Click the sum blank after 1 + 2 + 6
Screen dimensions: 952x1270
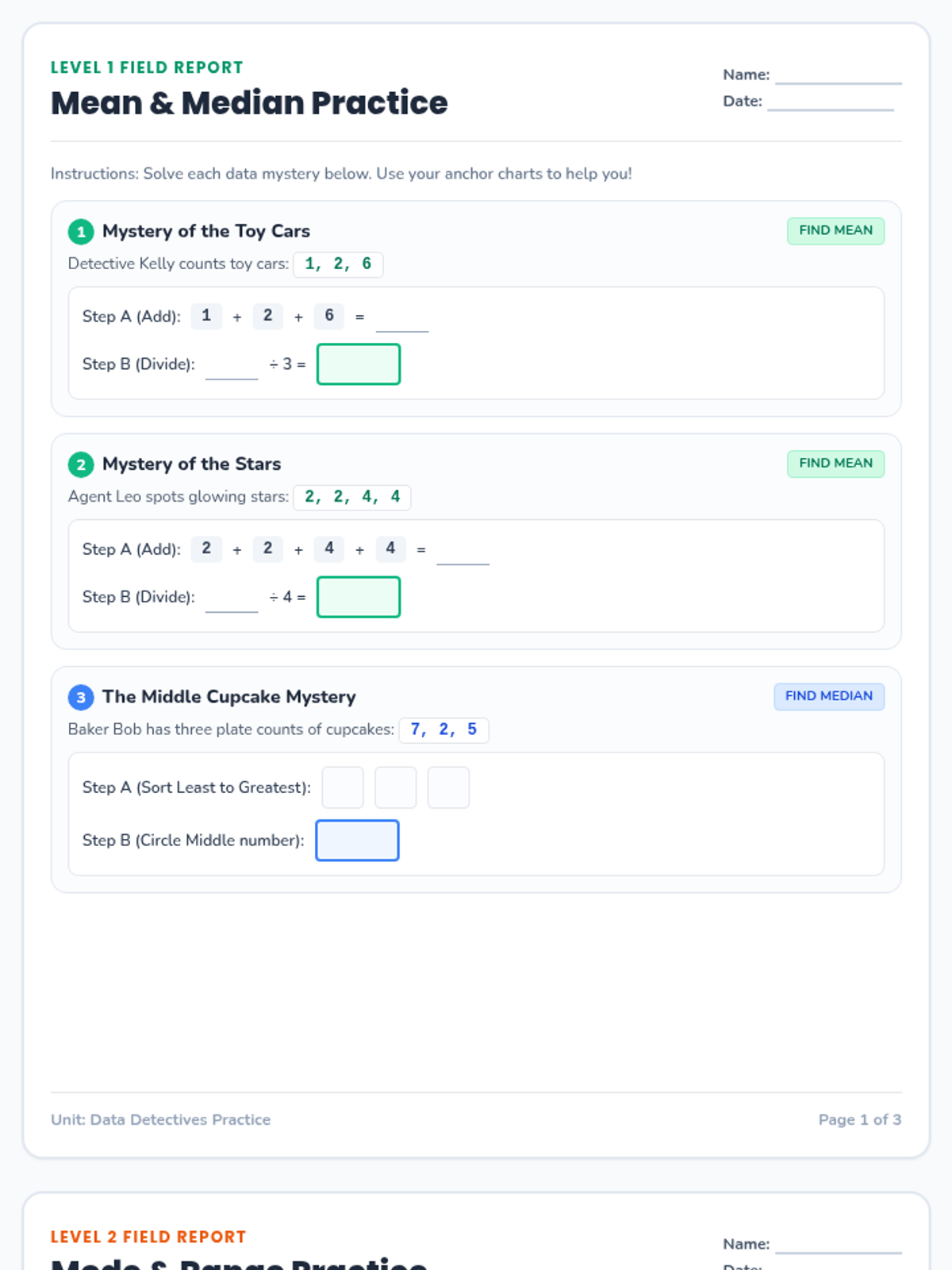coord(402,319)
